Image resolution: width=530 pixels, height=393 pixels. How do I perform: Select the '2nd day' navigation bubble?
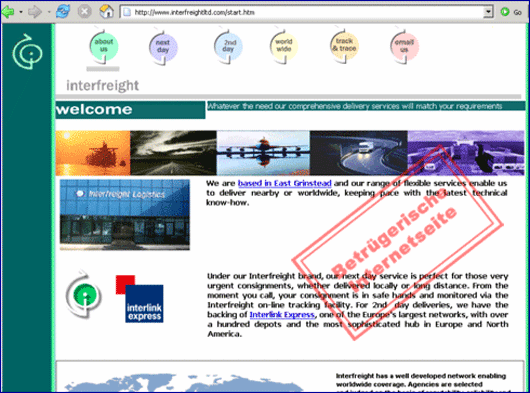(x=228, y=47)
